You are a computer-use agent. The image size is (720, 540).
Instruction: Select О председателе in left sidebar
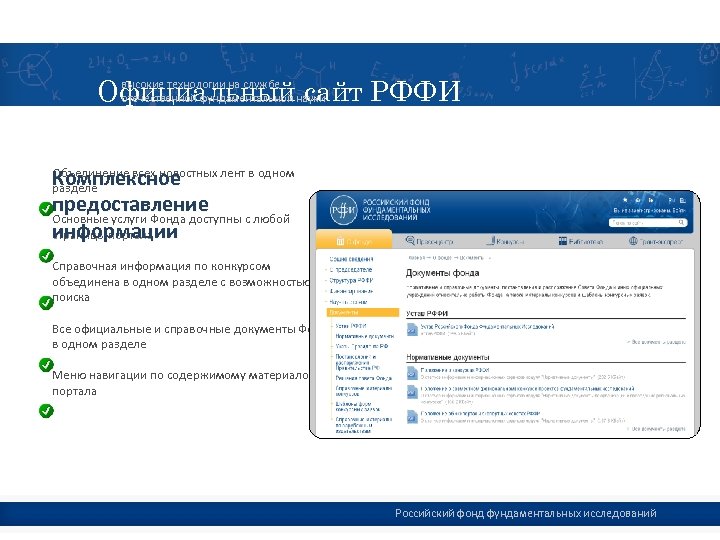[351, 270]
